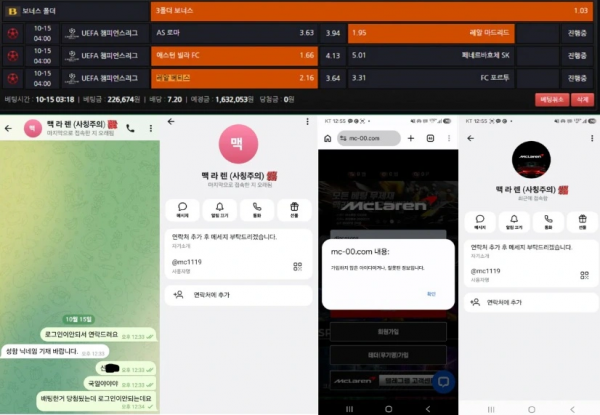Click the message 국일이이야
The height and width of the screenshot is (415, 600).
click(x=120, y=384)
